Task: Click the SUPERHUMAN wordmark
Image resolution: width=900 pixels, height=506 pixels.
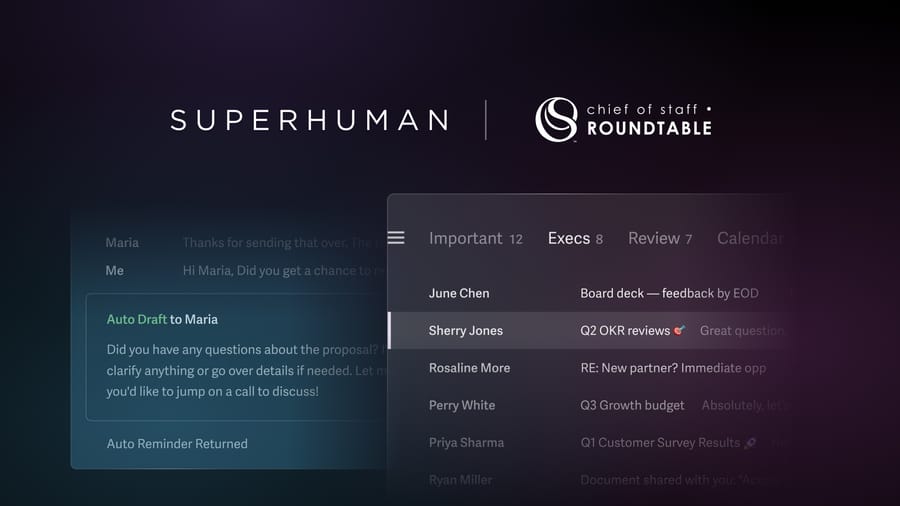Action: pyautogui.click(x=310, y=120)
